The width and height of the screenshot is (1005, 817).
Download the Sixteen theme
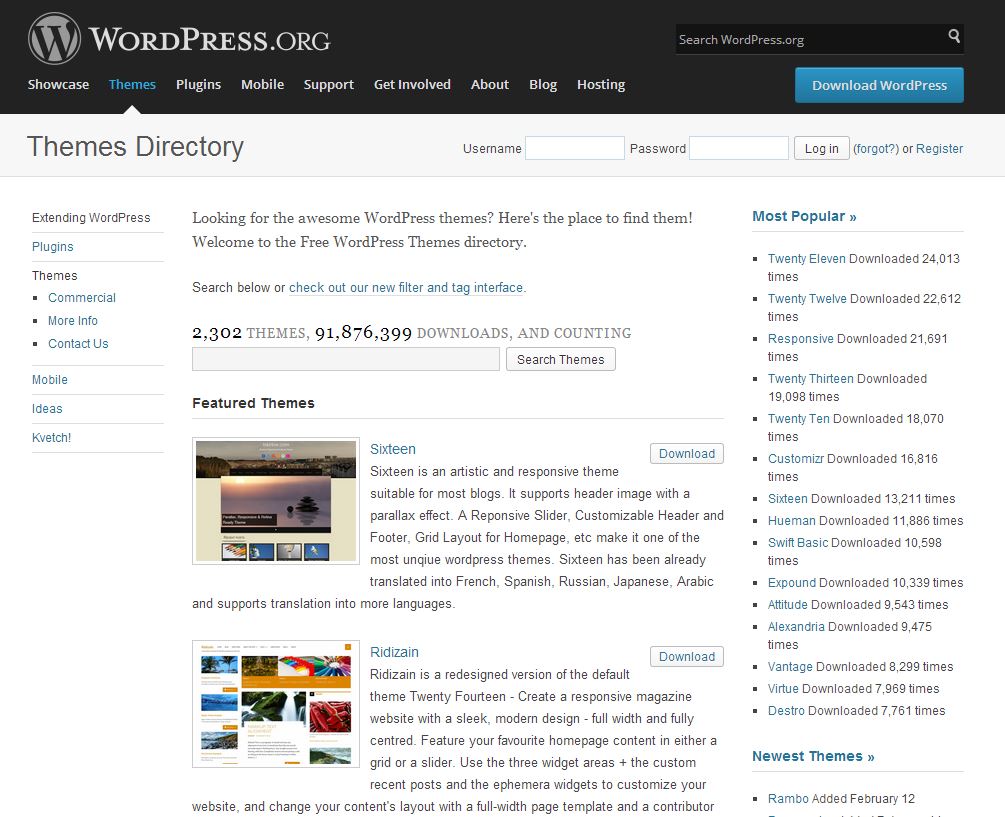686,453
